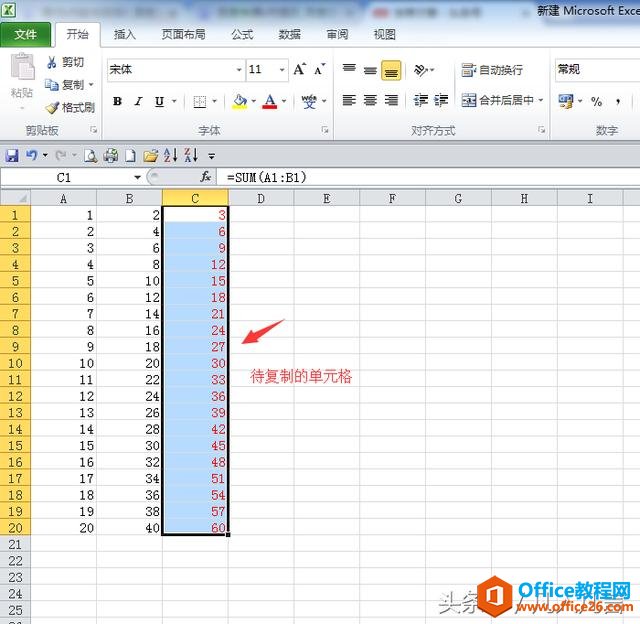Open file folder icon in quick toolbar
Screen dimensions: 640x624
point(150,155)
